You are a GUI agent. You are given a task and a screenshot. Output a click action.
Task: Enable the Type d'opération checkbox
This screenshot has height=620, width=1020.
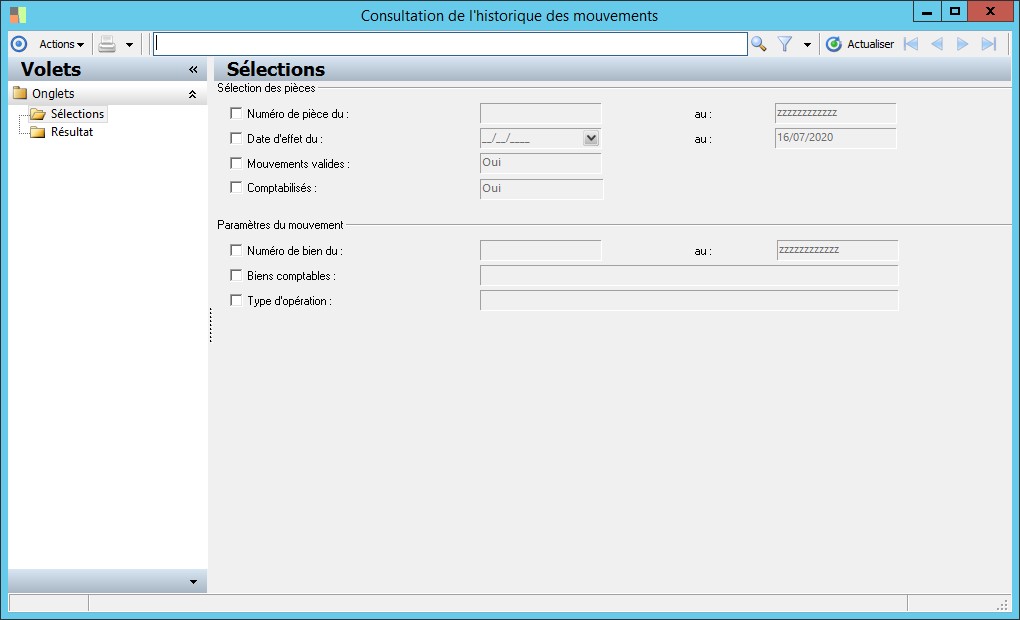tap(236, 300)
